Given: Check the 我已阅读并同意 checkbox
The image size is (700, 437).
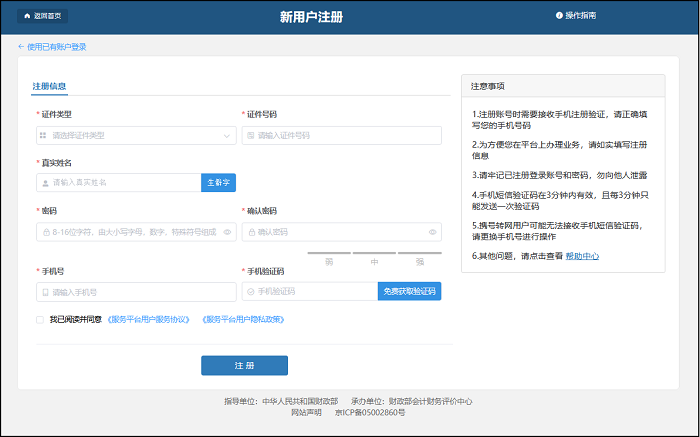Looking at the screenshot, I should pyautogui.click(x=40, y=319).
